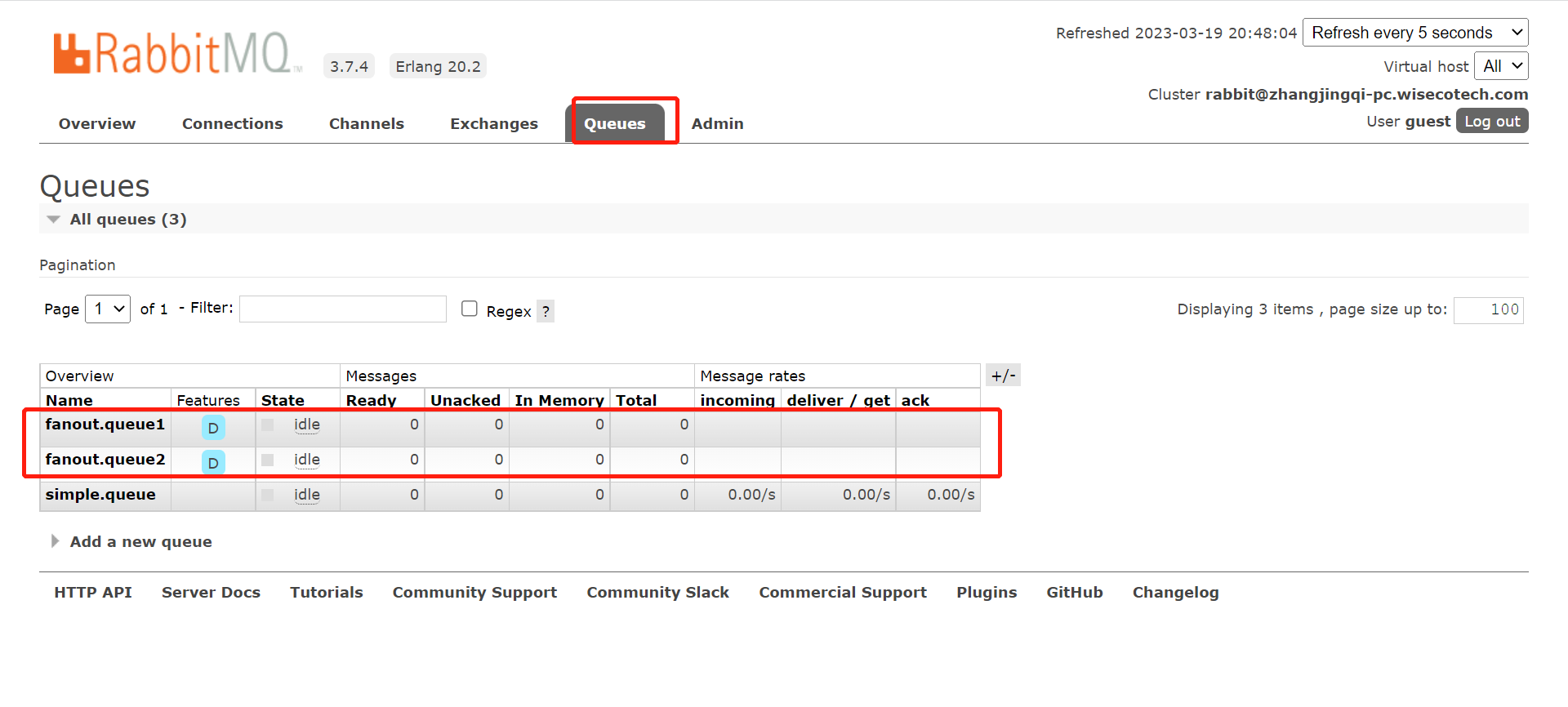Enable the Regex filter checkbox
1568x707 pixels.
coord(470,309)
